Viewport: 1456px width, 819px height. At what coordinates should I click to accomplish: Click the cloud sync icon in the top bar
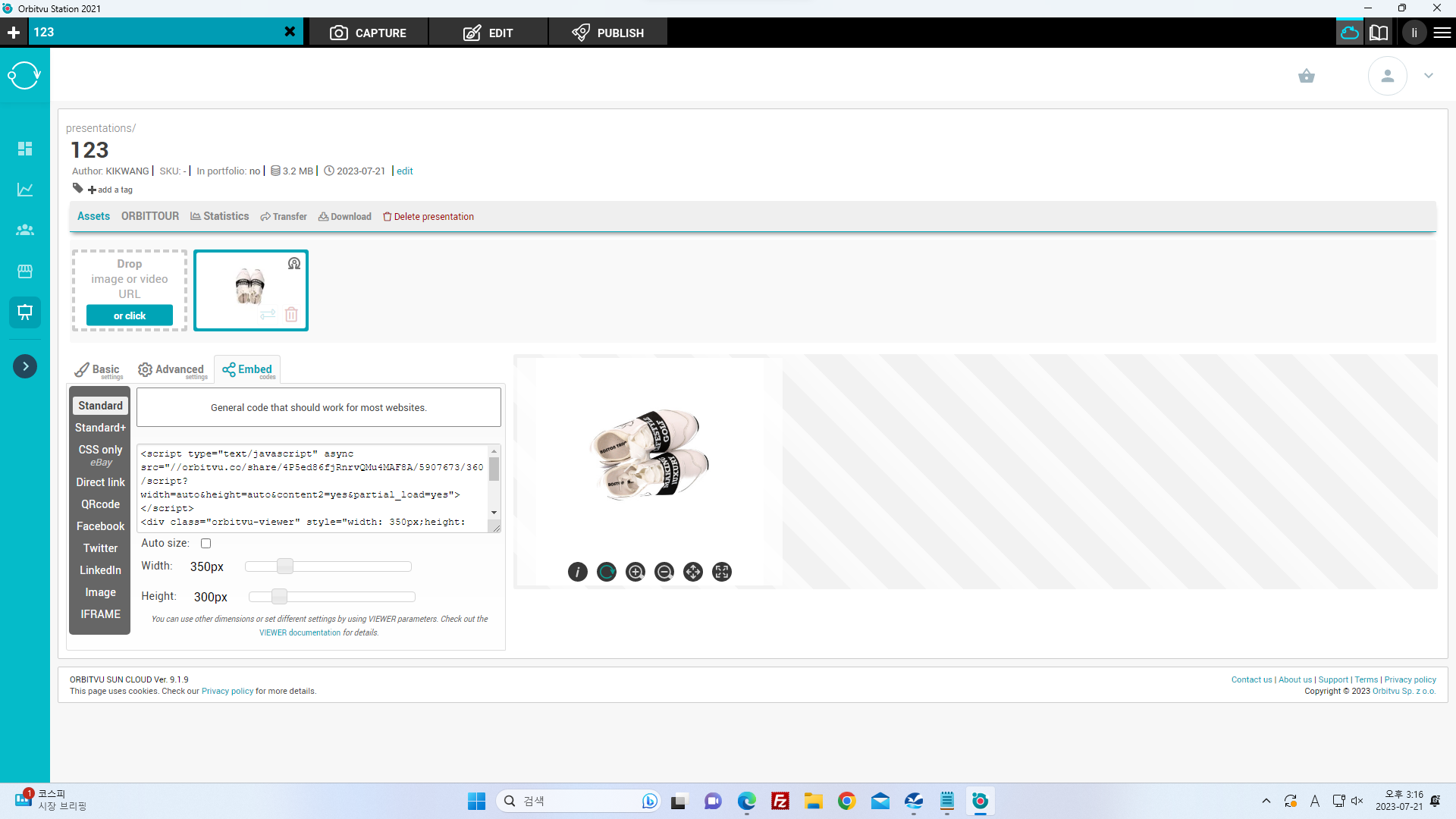coord(1350,33)
